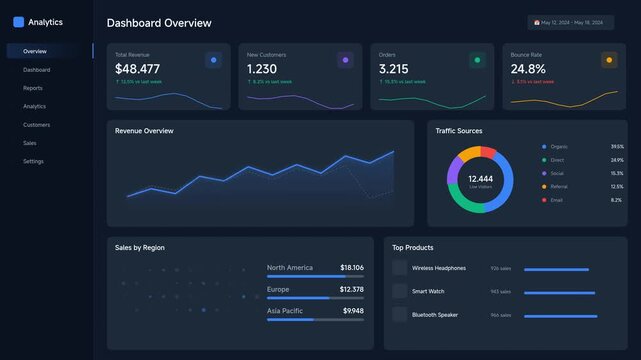Click the Direct green legend dot
The width and height of the screenshot is (641, 360).
(544, 160)
